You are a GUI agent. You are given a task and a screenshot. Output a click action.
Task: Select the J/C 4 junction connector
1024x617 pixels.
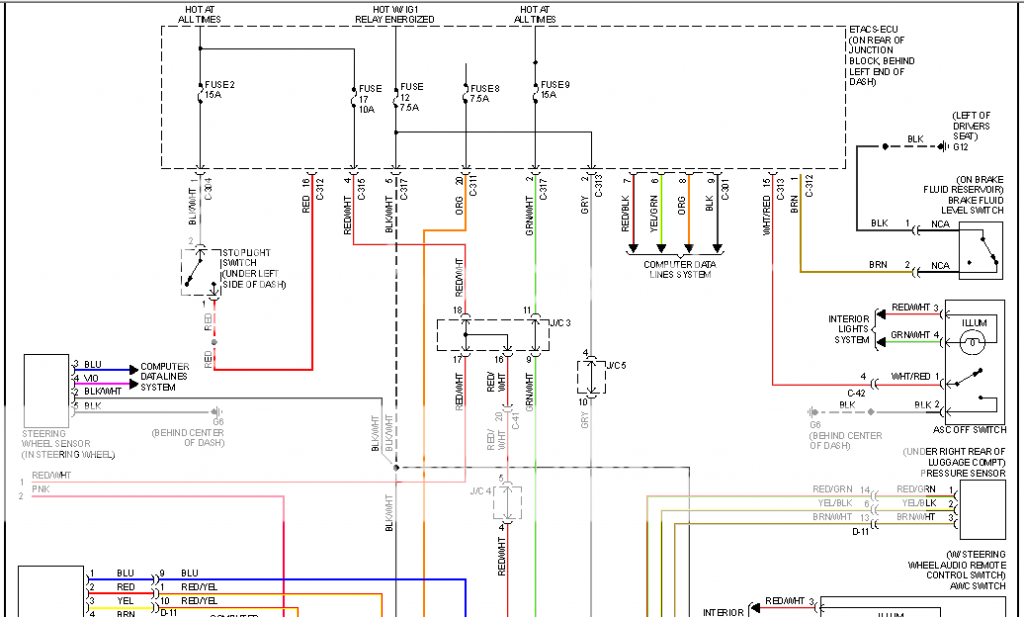click(x=508, y=503)
